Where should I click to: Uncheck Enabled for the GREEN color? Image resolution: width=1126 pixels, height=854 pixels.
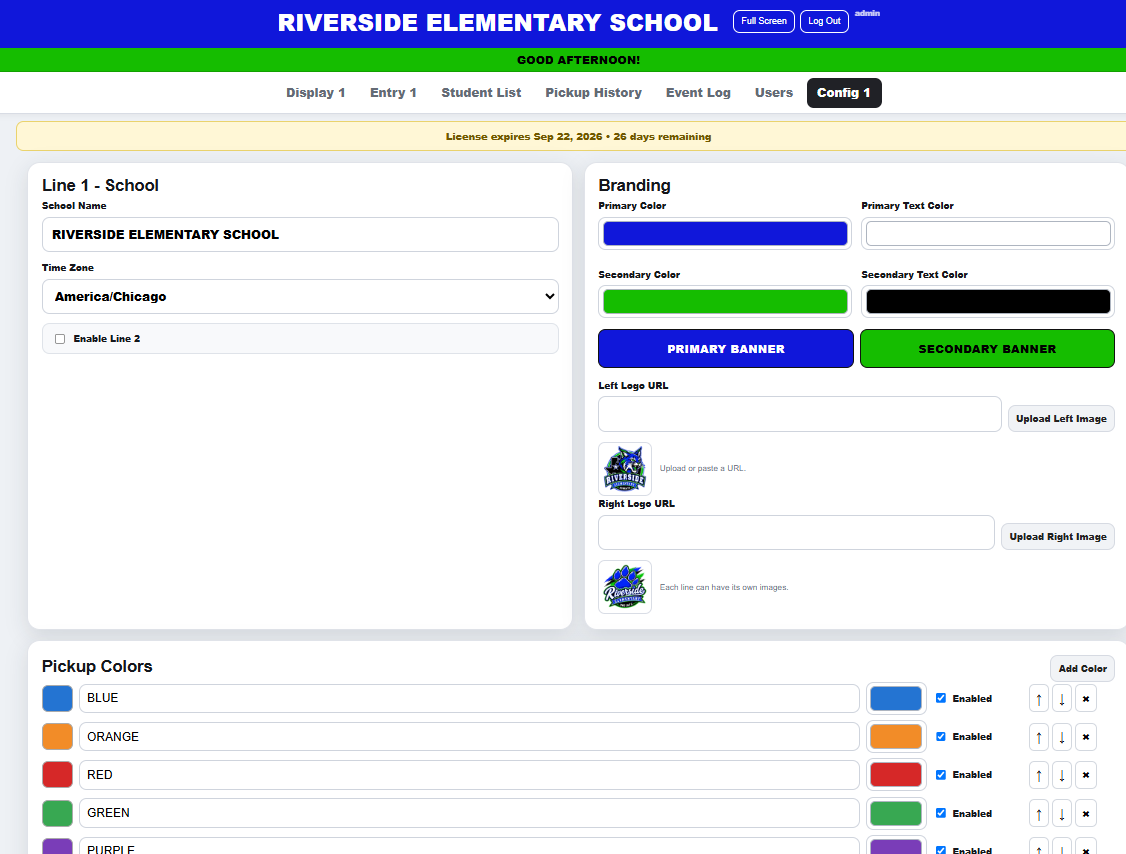click(941, 813)
